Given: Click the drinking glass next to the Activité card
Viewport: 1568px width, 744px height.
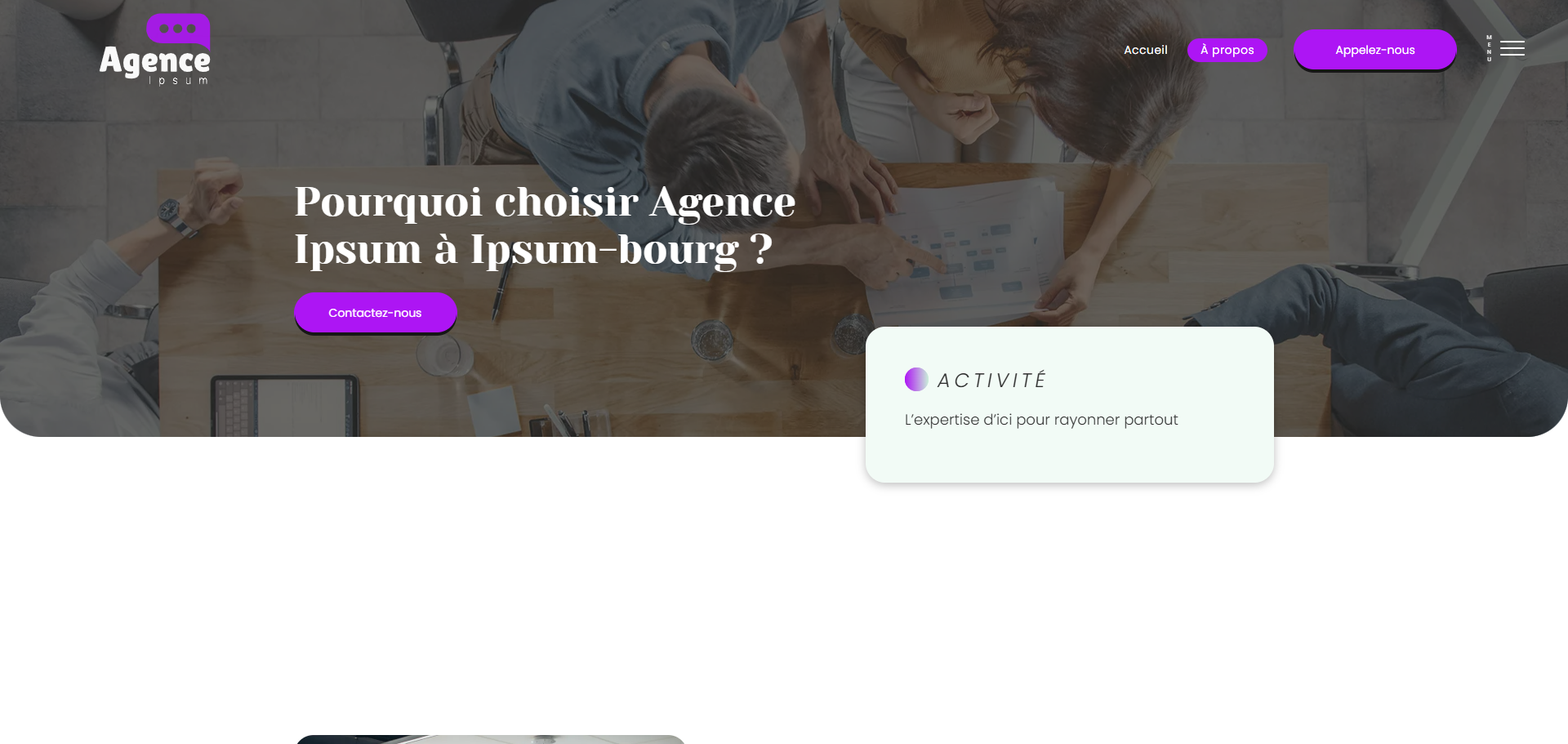Looking at the screenshot, I should point(848,335).
